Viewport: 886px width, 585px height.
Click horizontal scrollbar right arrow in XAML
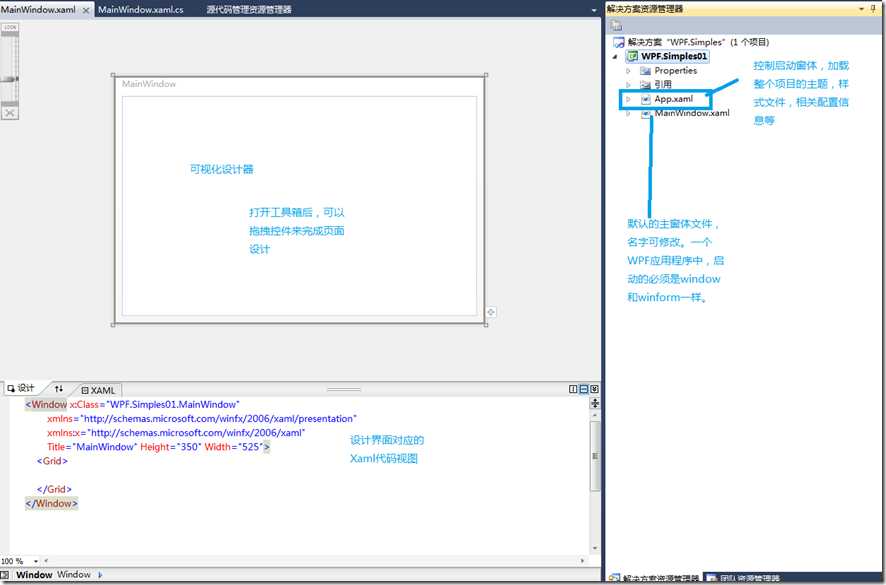[582, 561]
